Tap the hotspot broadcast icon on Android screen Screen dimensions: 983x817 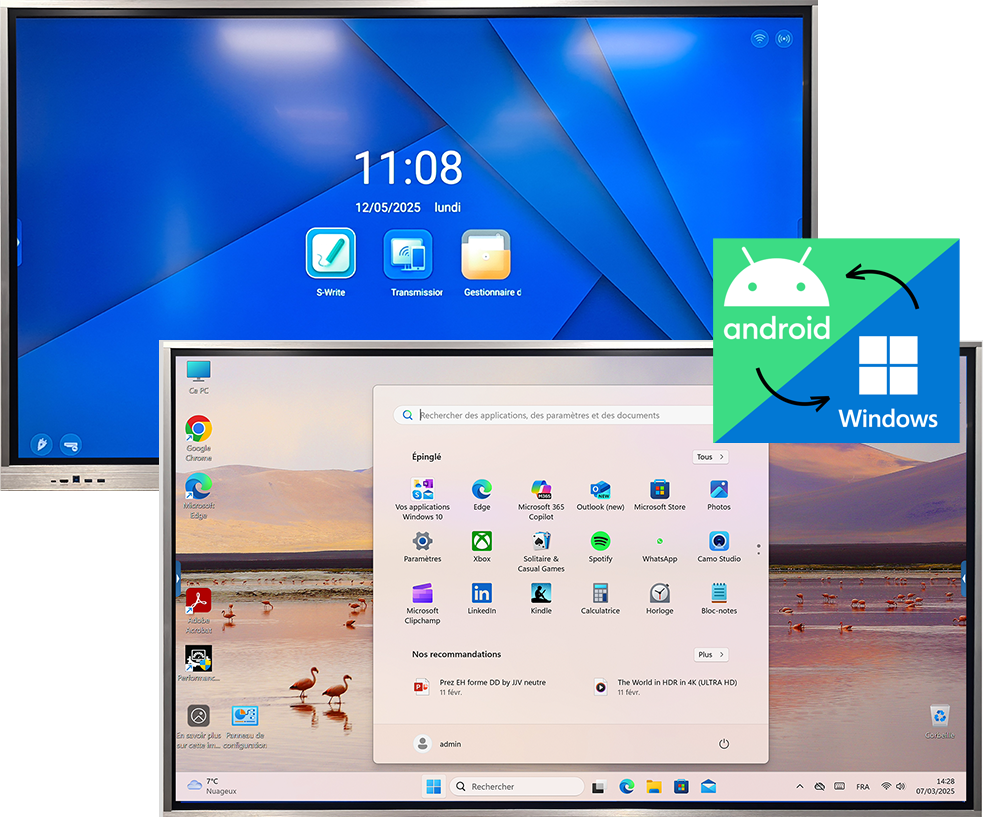[x=784, y=39]
